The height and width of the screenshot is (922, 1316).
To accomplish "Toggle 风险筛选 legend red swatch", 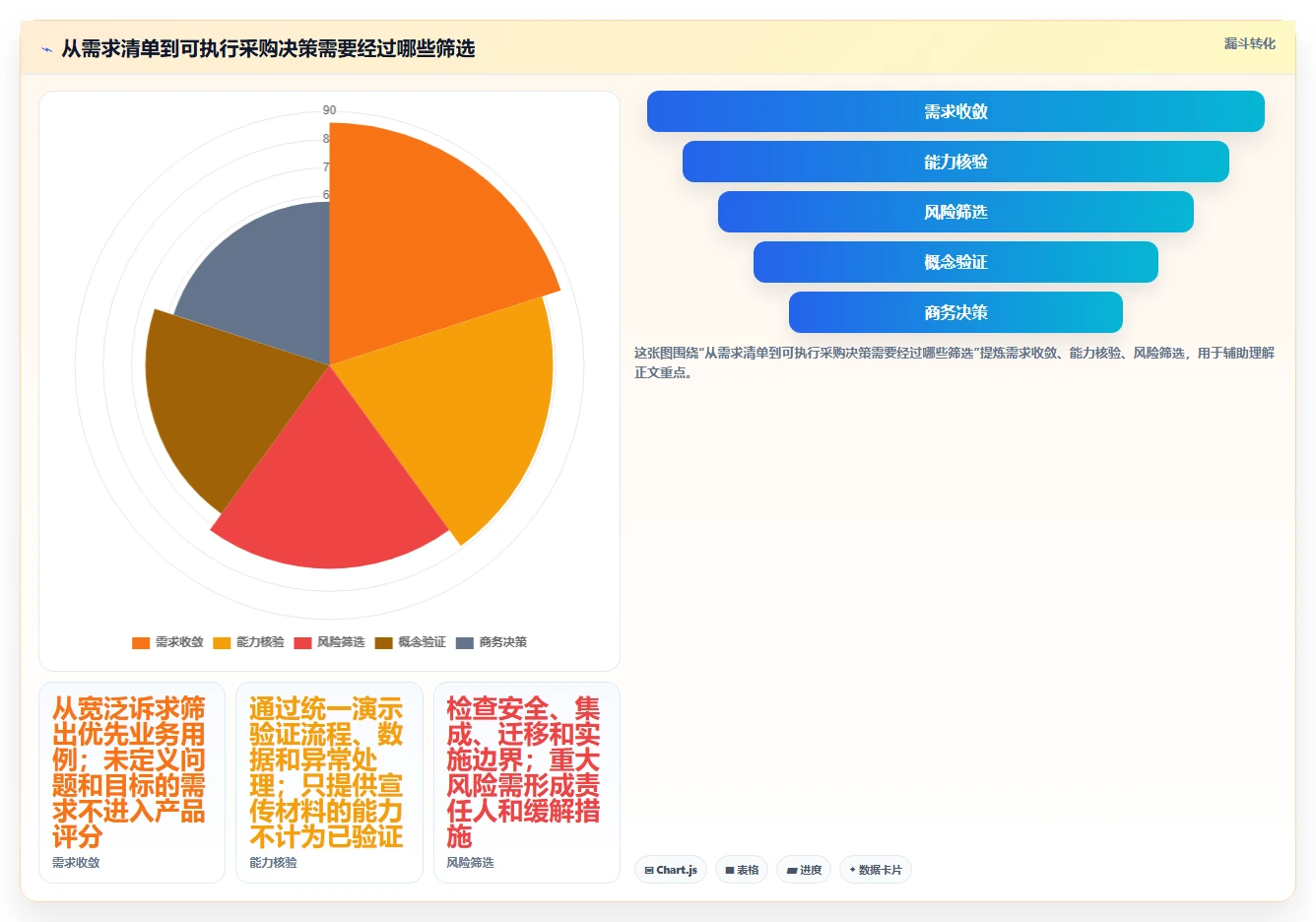I will coord(302,642).
